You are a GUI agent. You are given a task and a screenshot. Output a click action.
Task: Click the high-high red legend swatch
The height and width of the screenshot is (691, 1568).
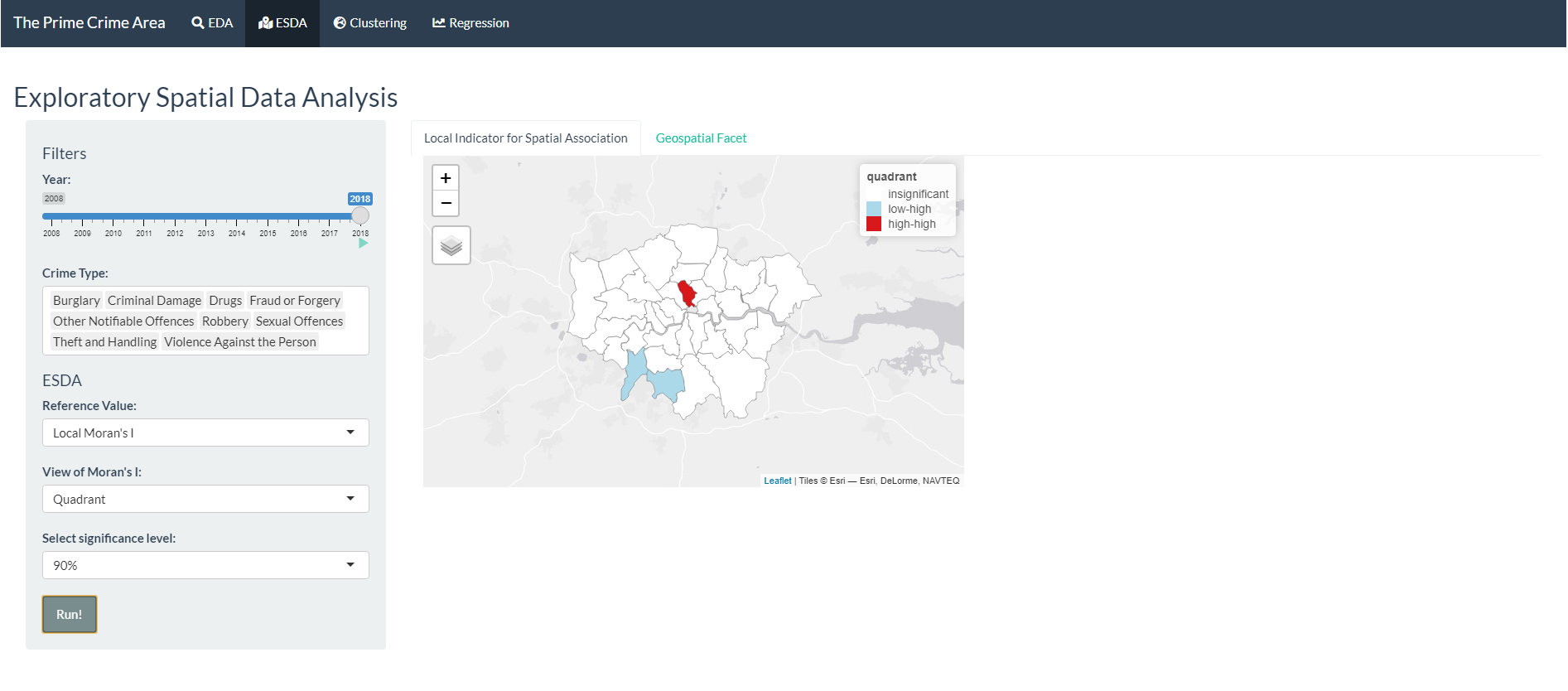point(874,225)
